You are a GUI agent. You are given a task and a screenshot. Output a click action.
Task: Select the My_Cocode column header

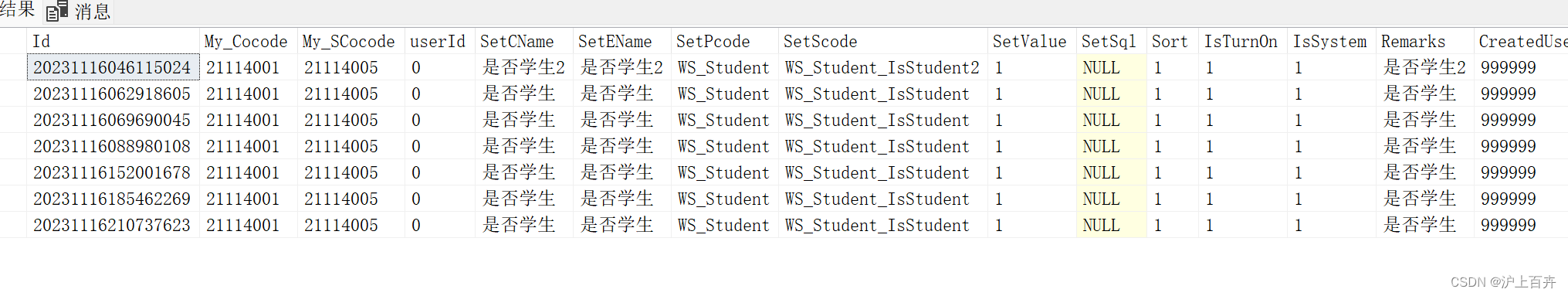pos(248,42)
